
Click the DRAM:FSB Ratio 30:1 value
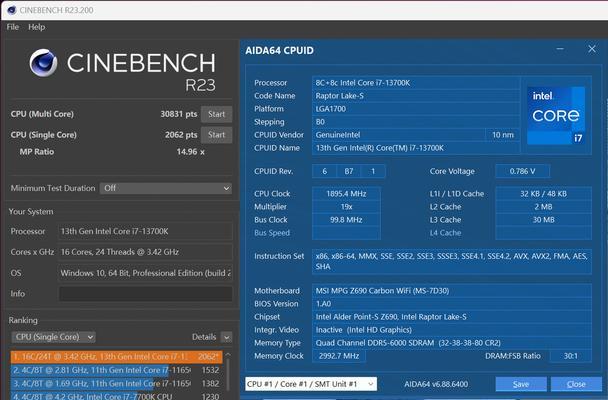coord(571,356)
